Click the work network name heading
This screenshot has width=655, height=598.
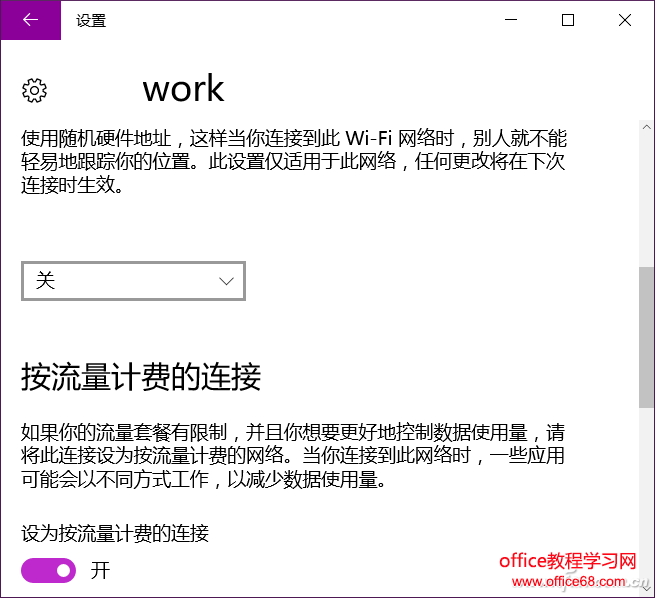click(x=184, y=89)
